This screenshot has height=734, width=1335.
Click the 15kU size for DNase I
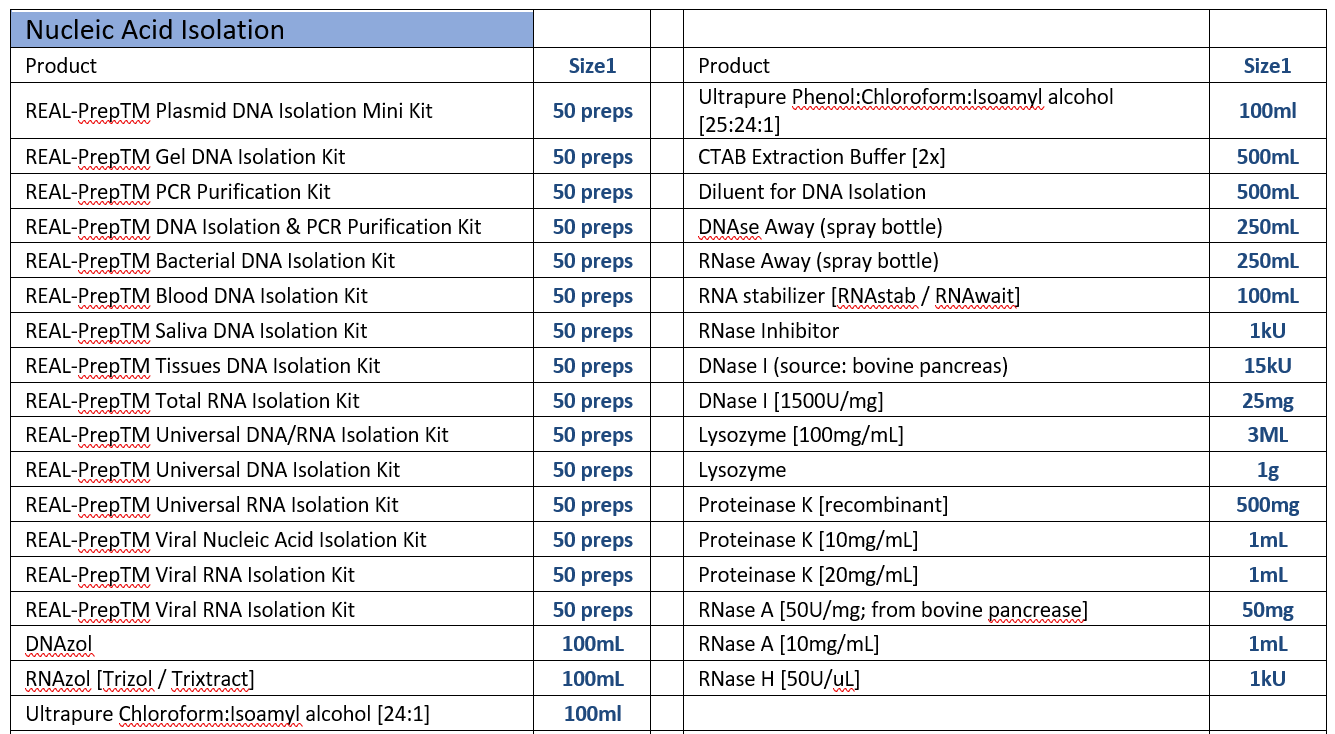(1267, 366)
